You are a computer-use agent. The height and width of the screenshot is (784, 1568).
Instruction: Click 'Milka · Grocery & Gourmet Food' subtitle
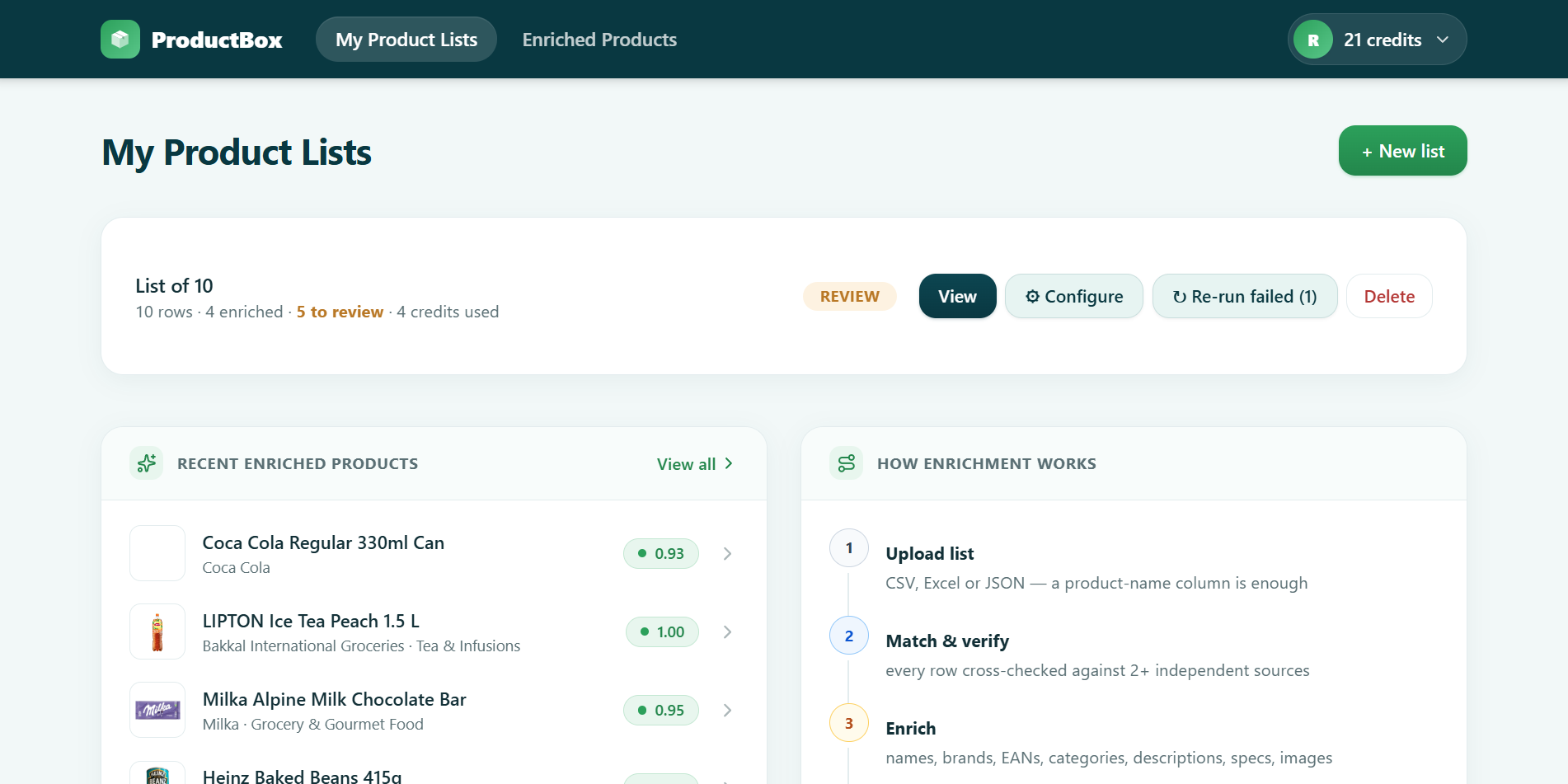[313, 724]
